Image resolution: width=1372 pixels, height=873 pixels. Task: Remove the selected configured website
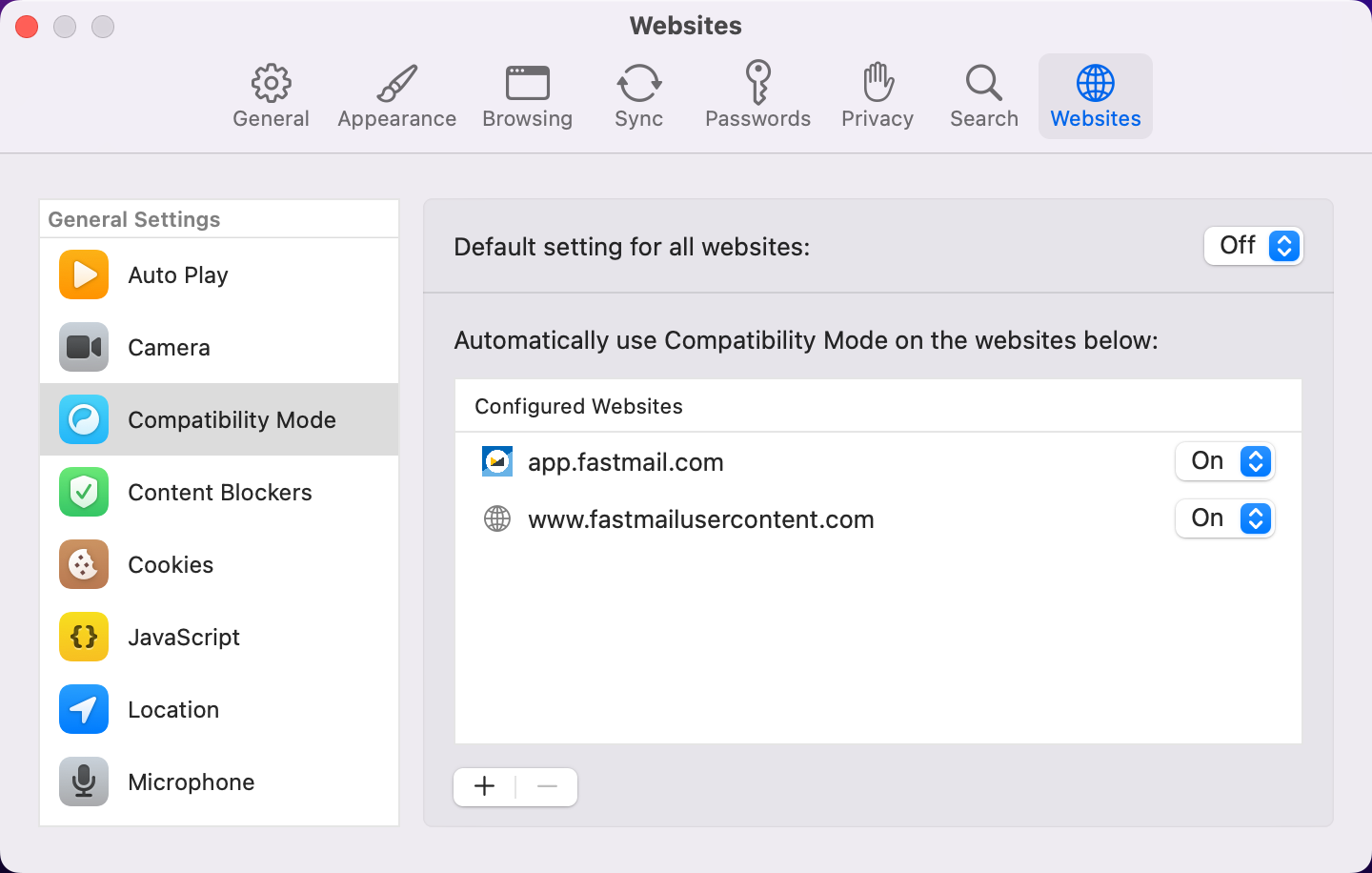pos(547,786)
